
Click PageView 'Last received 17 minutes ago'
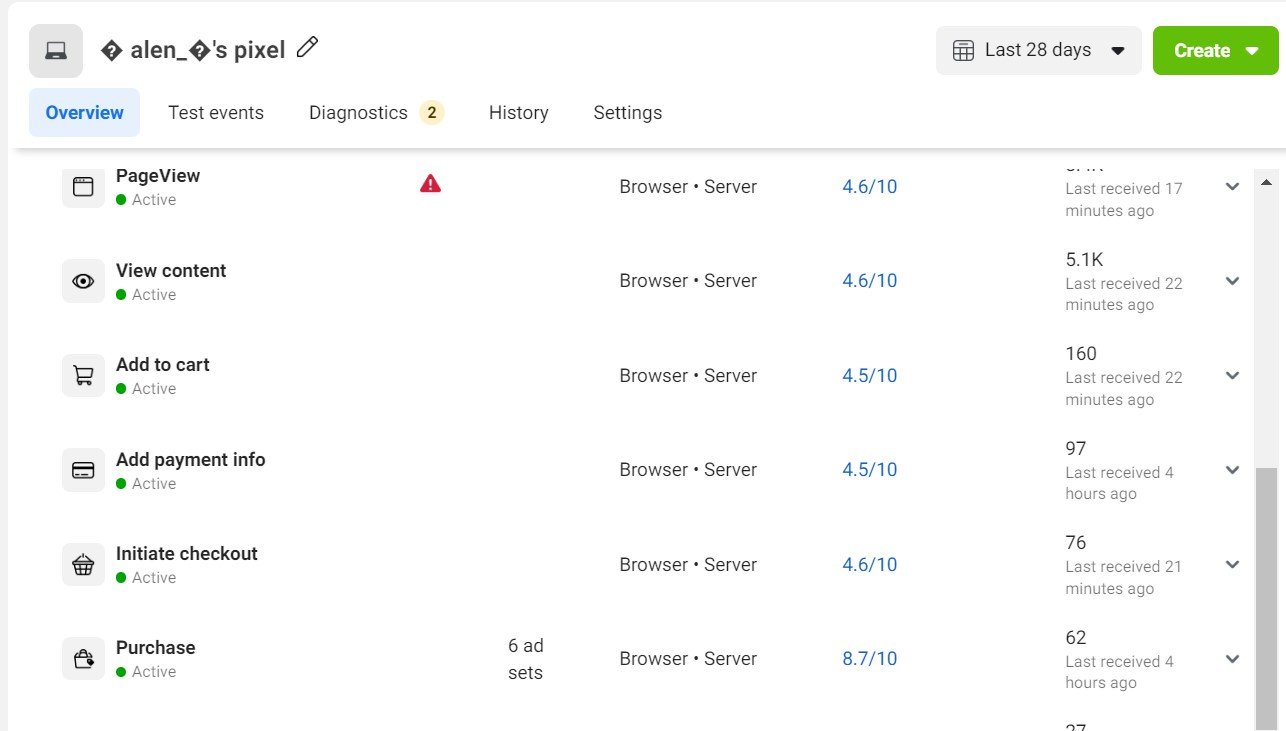[1124, 200]
